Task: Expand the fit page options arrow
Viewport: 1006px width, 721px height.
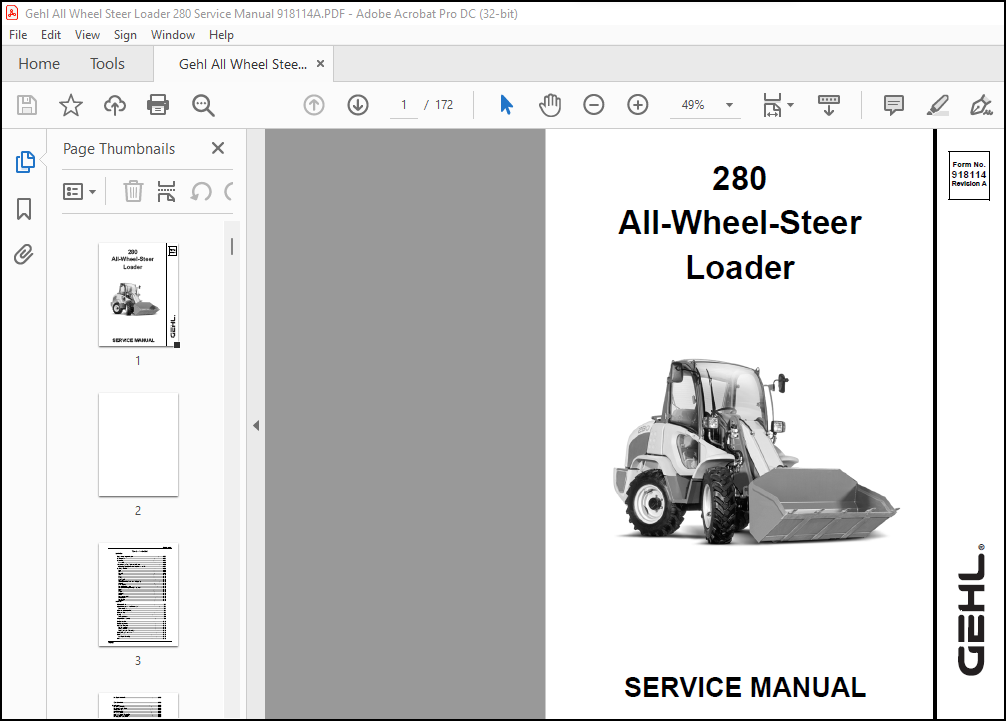Action: (790, 105)
